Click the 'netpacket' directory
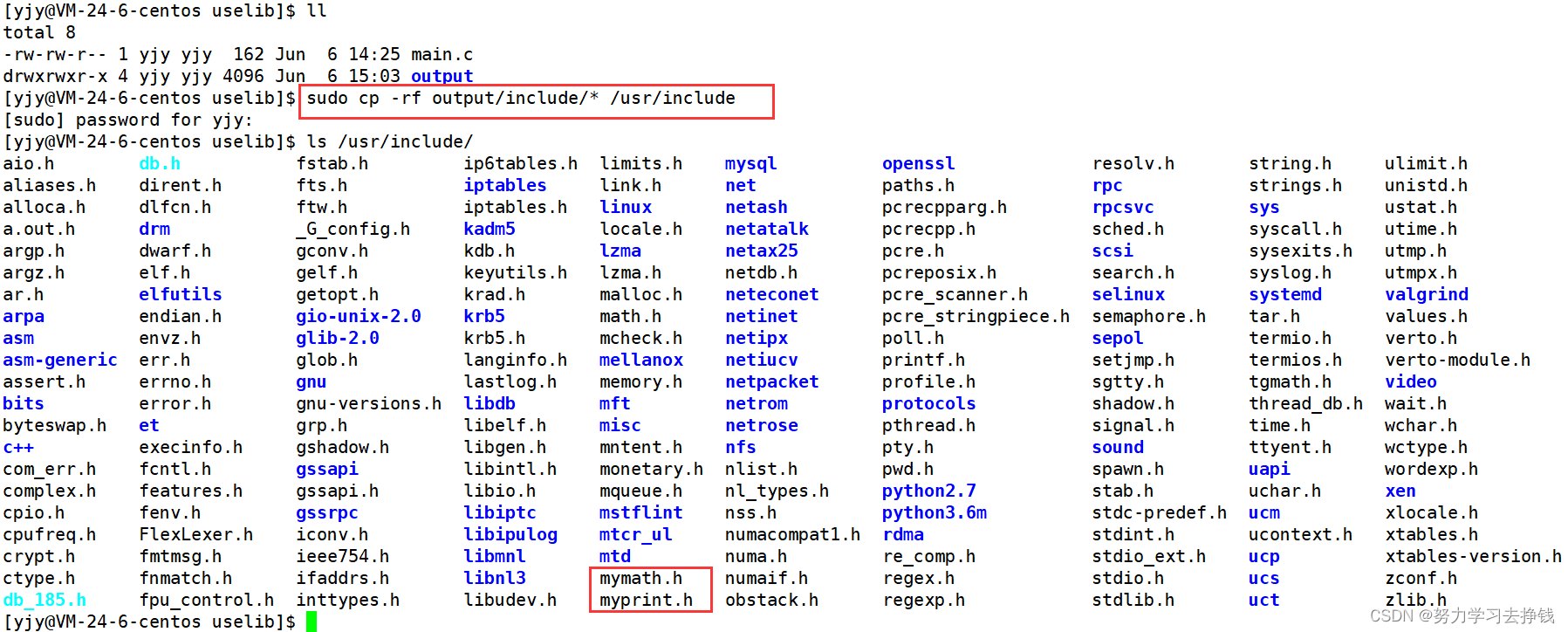Image resolution: width=1568 pixels, height=632 pixels. pos(771,382)
